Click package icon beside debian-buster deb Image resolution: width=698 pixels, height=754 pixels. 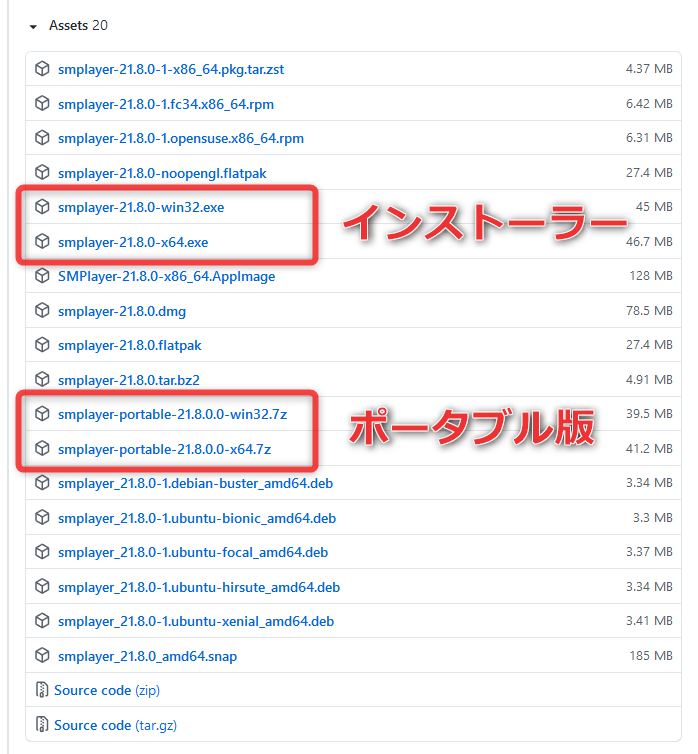tap(42, 482)
